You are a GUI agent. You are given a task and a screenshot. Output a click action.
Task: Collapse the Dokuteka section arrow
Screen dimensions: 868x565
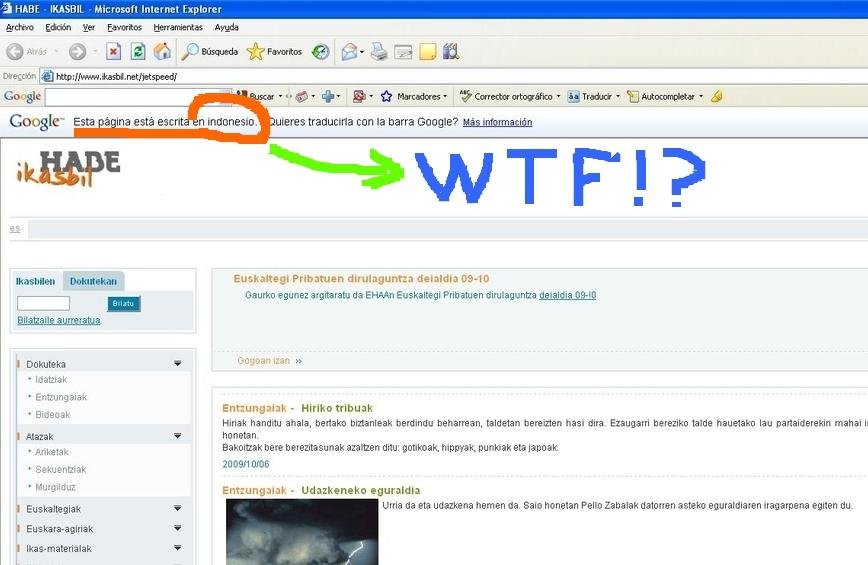point(178,364)
